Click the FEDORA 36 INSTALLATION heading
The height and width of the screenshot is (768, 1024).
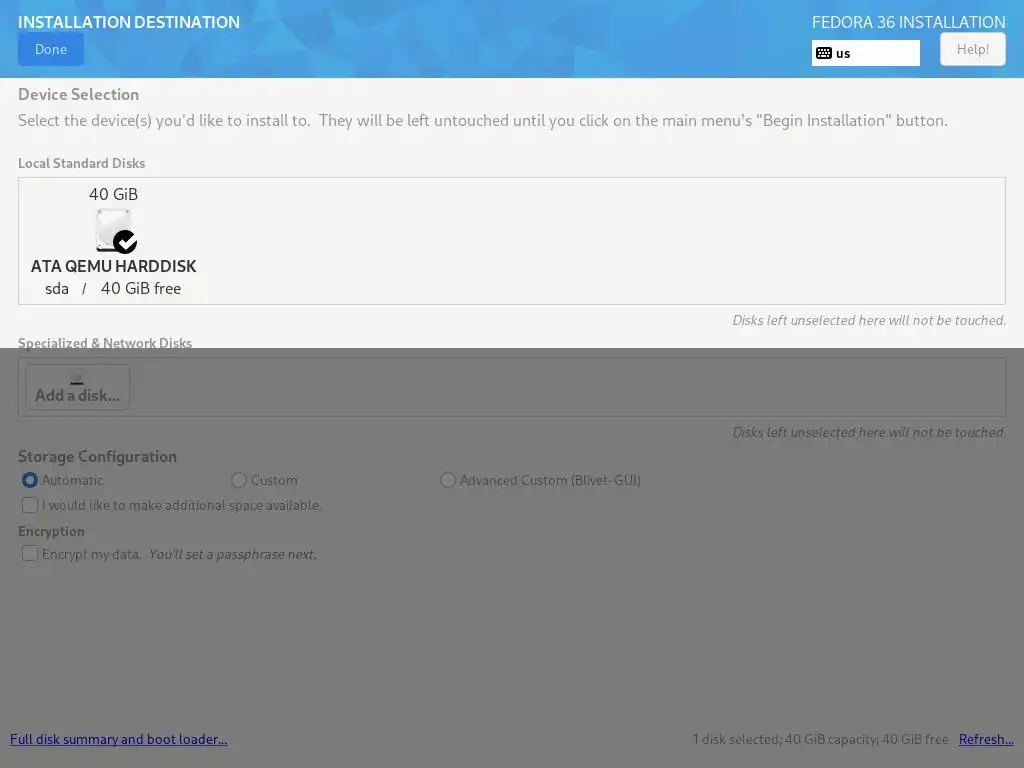click(908, 22)
